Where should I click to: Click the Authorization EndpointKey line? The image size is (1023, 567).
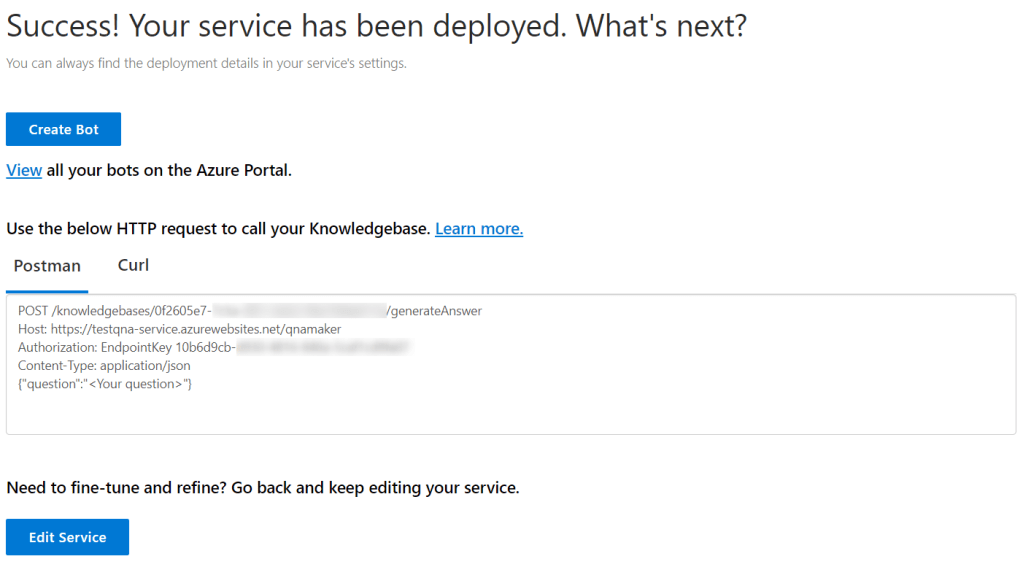point(125,347)
